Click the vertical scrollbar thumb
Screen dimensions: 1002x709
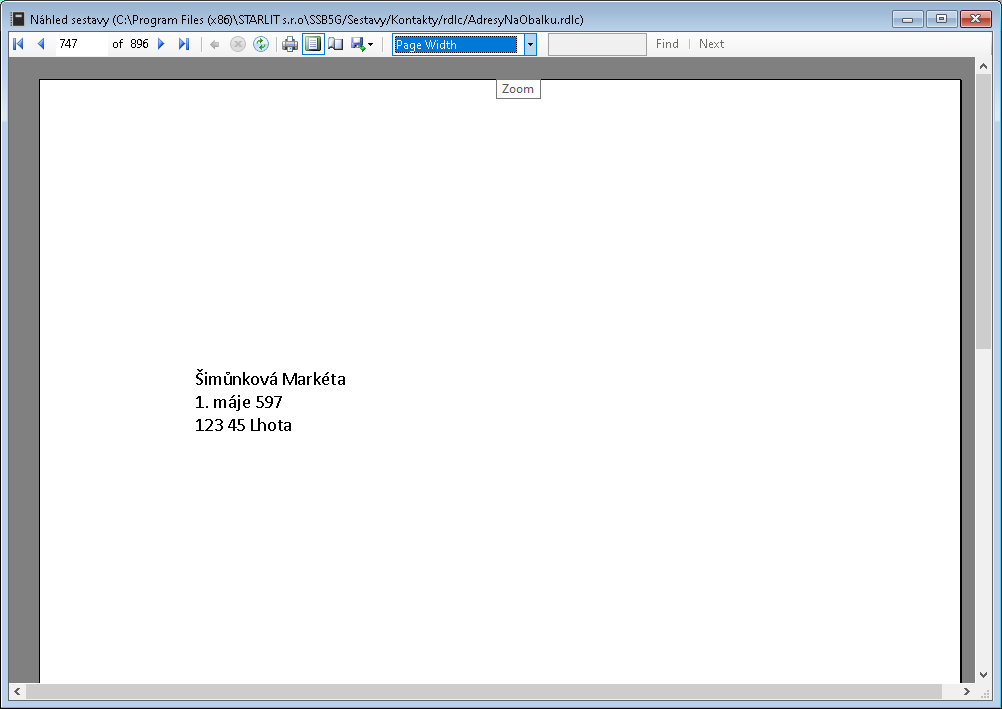click(x=983, y=210)
